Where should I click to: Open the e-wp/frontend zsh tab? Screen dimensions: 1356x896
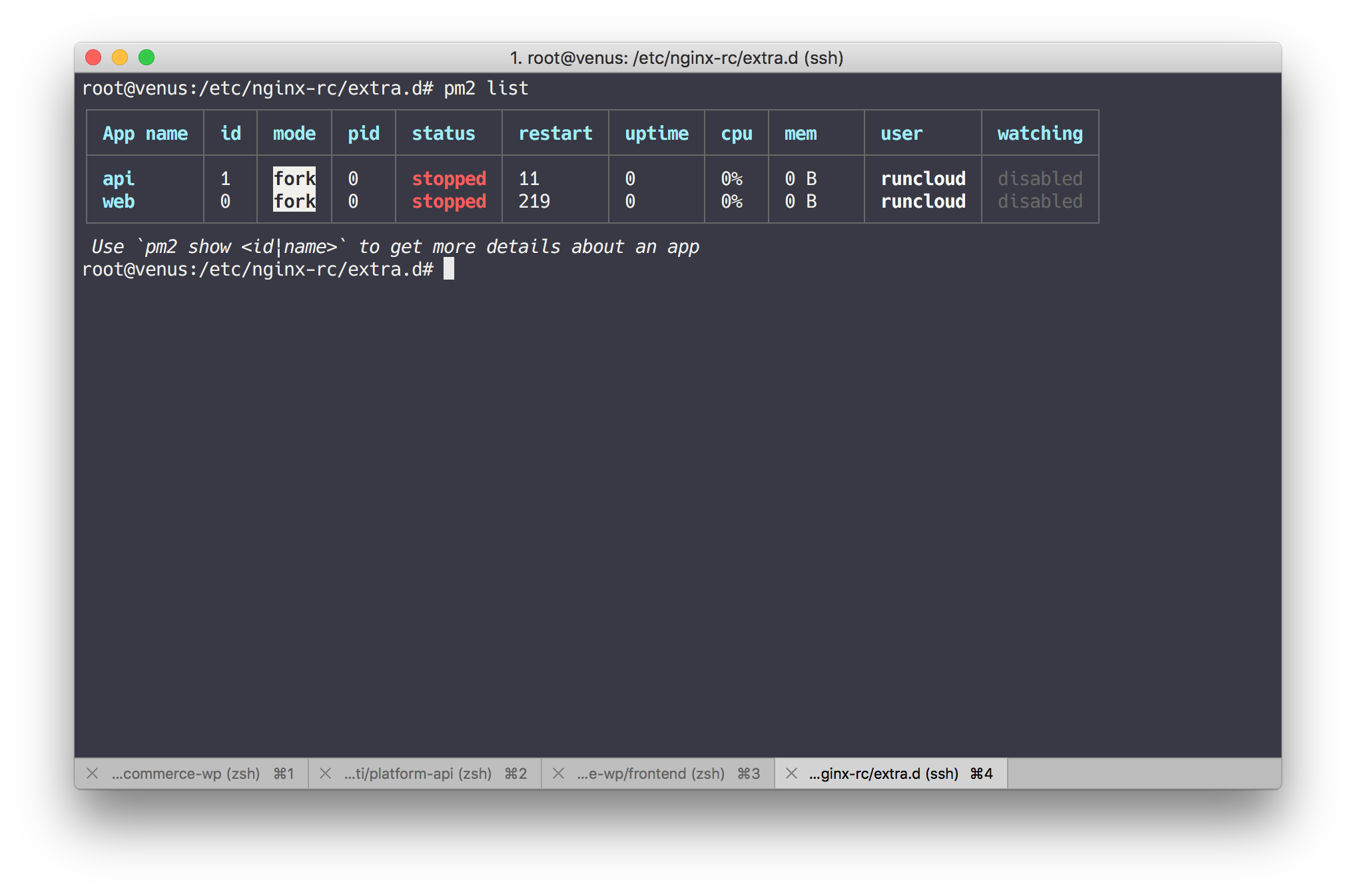(651, 774)
